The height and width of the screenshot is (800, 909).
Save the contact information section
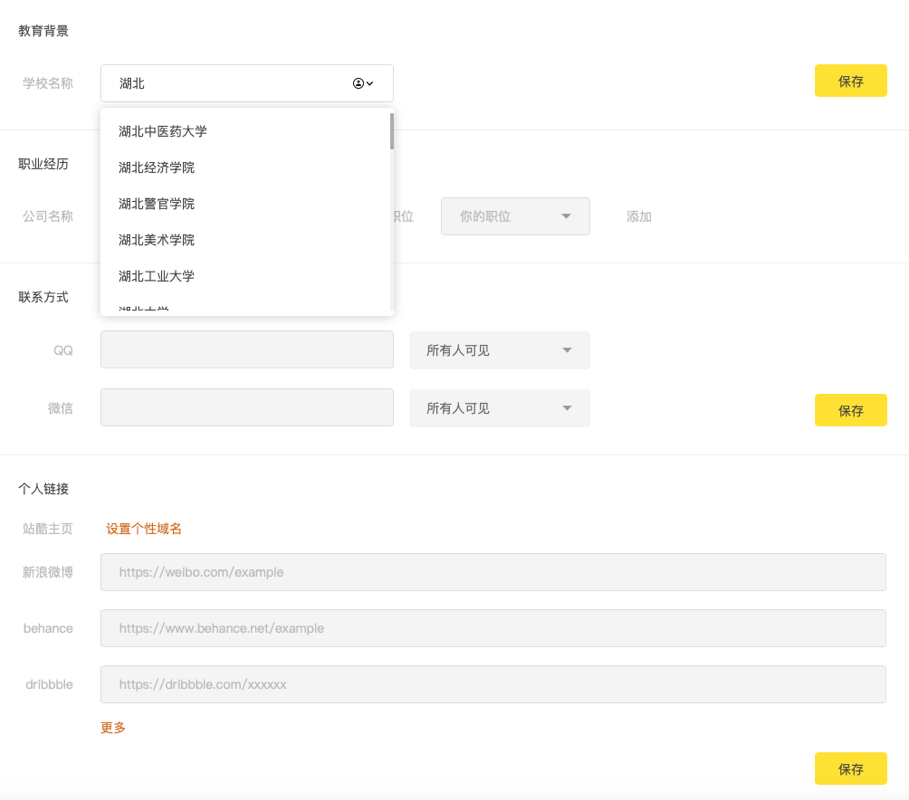pos(851,410)
